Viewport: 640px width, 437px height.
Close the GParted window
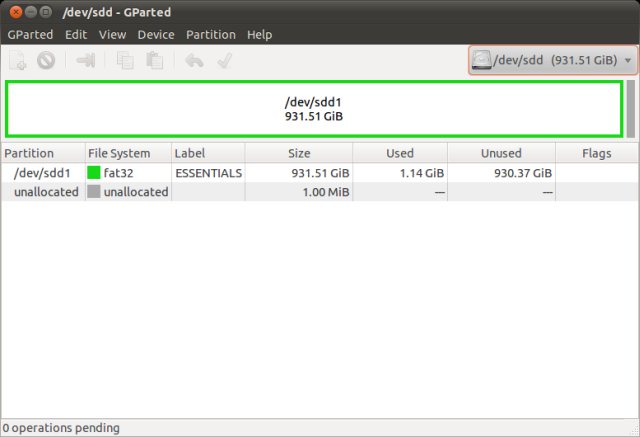click(x=16, y=12)
